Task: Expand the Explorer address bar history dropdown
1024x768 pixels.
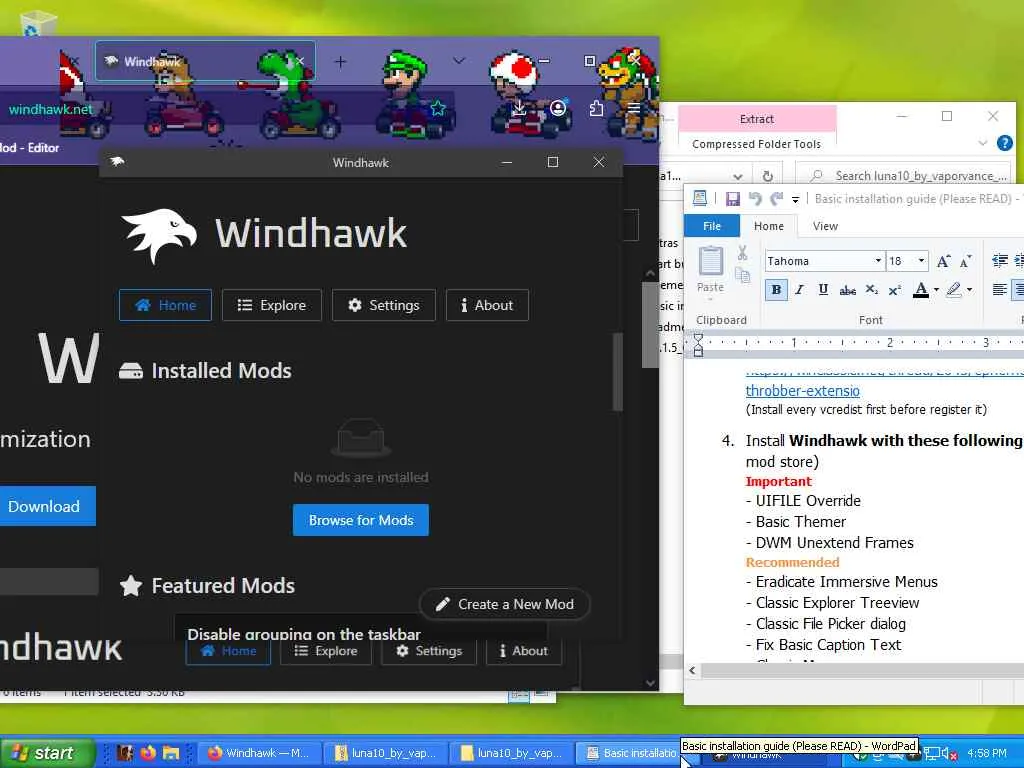Action: point(738,176)
